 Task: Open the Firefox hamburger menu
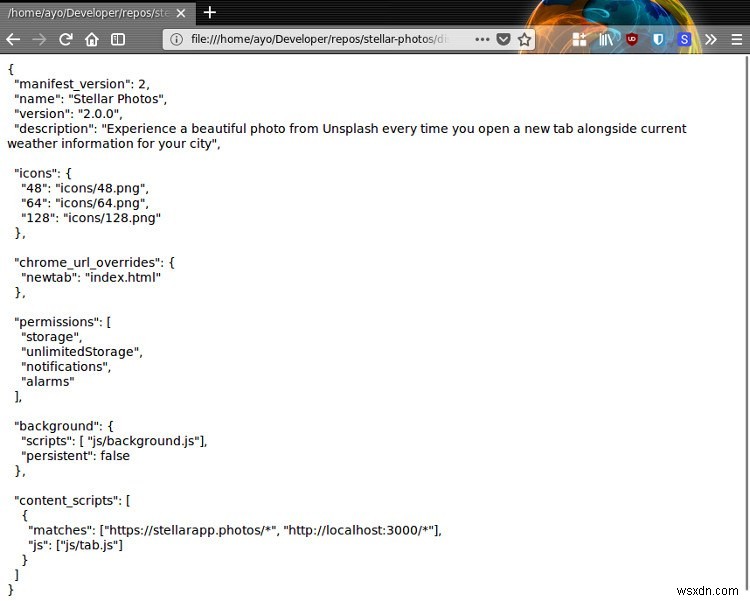[x=737, y=39]
